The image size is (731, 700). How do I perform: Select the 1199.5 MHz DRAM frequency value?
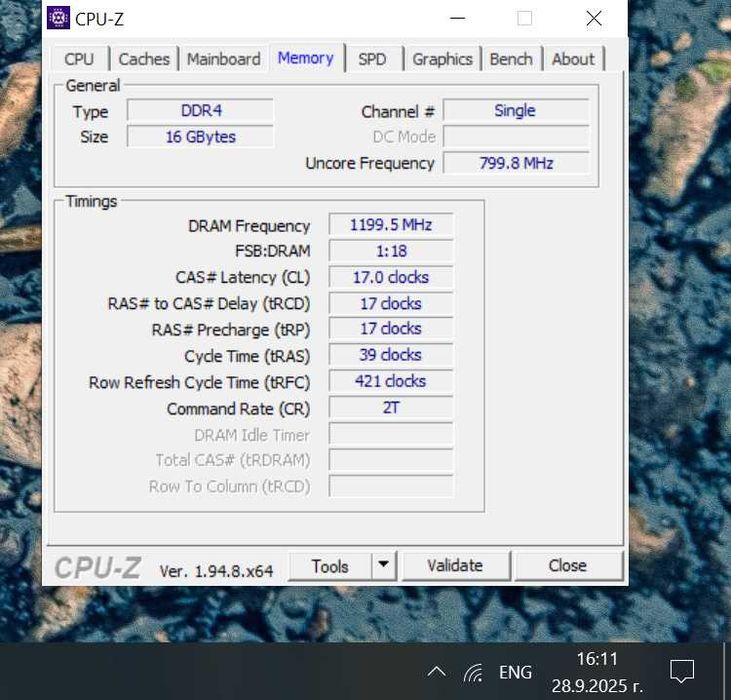(x=391, y=225)
